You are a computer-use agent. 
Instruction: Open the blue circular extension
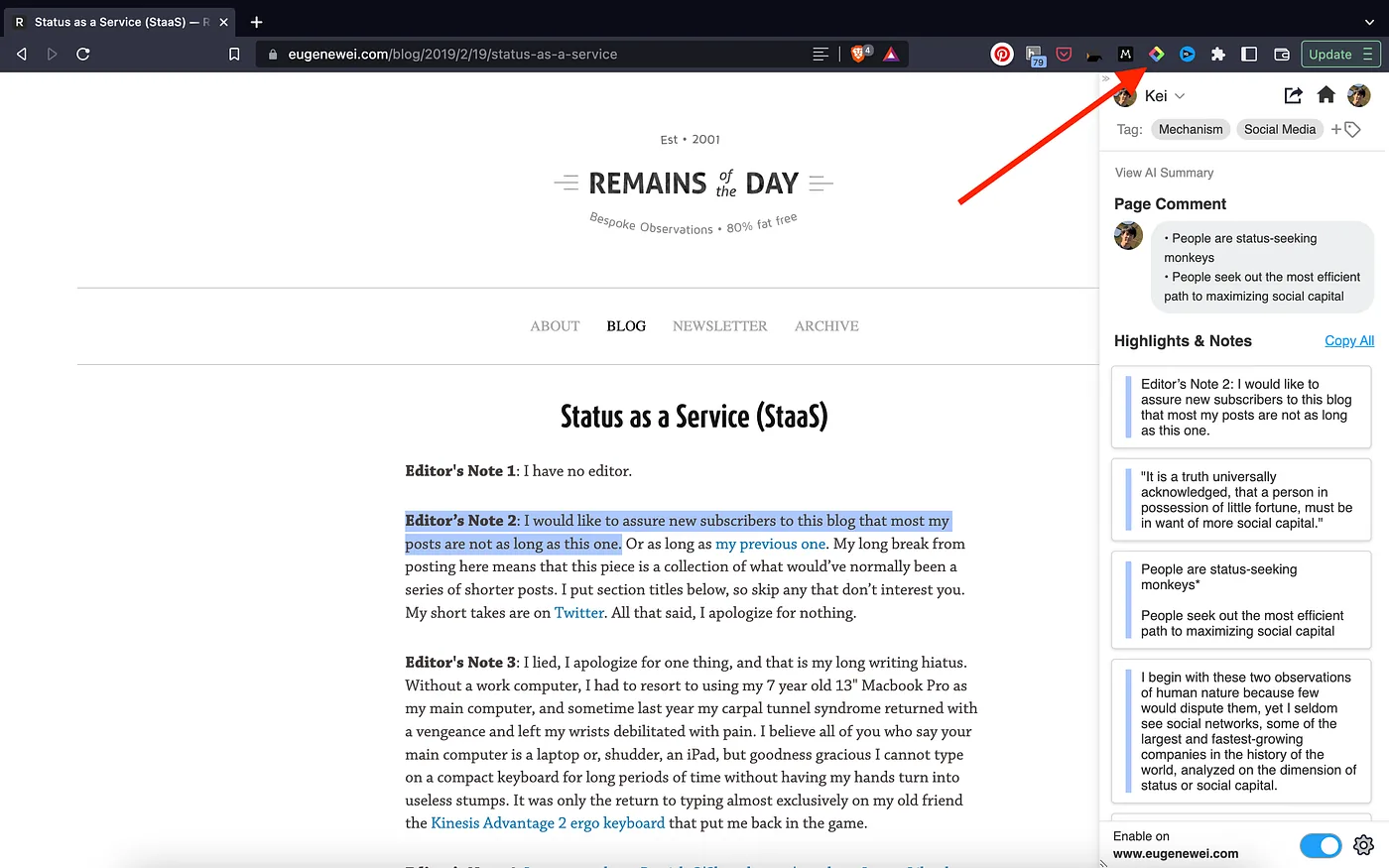pos(1187,55)
